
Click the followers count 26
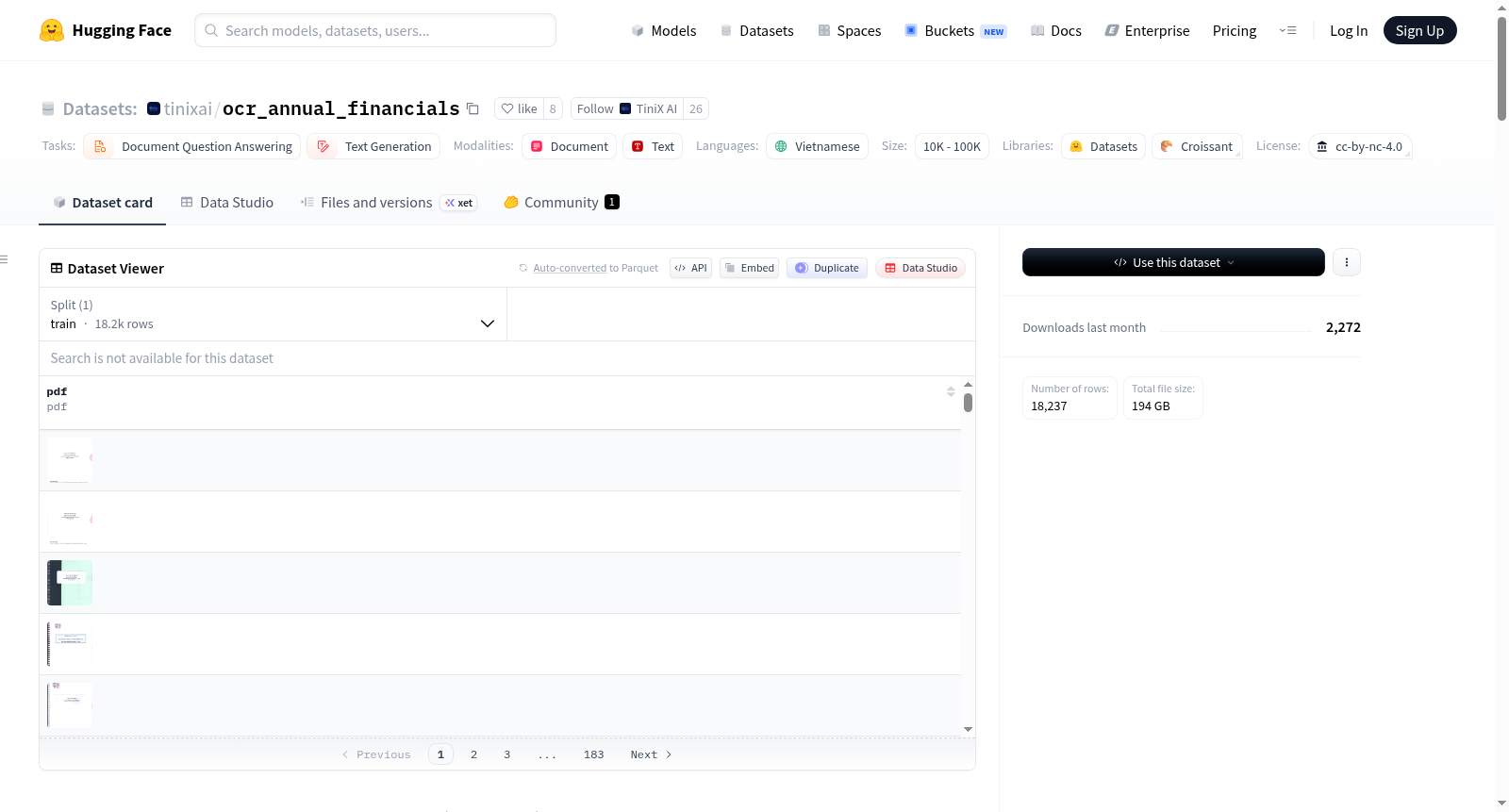[x=696, y=108]
